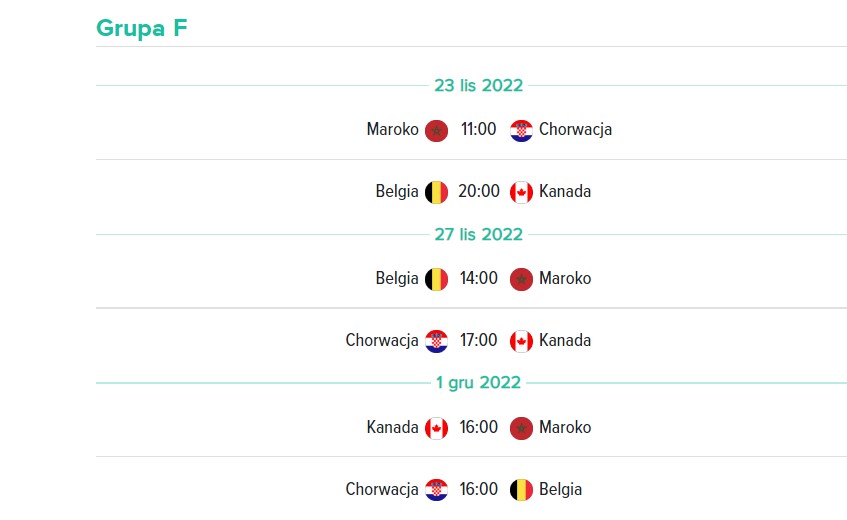Select Chorwacja team name in 11:00 match
The image size is (847, 520).
tap(575, 130)
